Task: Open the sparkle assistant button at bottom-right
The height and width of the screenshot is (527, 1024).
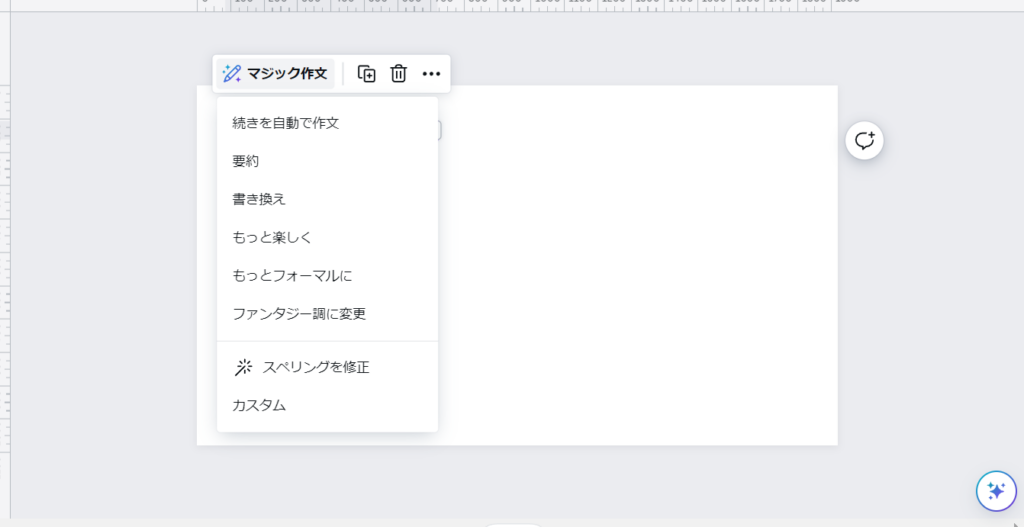Action: pos(995,490)
